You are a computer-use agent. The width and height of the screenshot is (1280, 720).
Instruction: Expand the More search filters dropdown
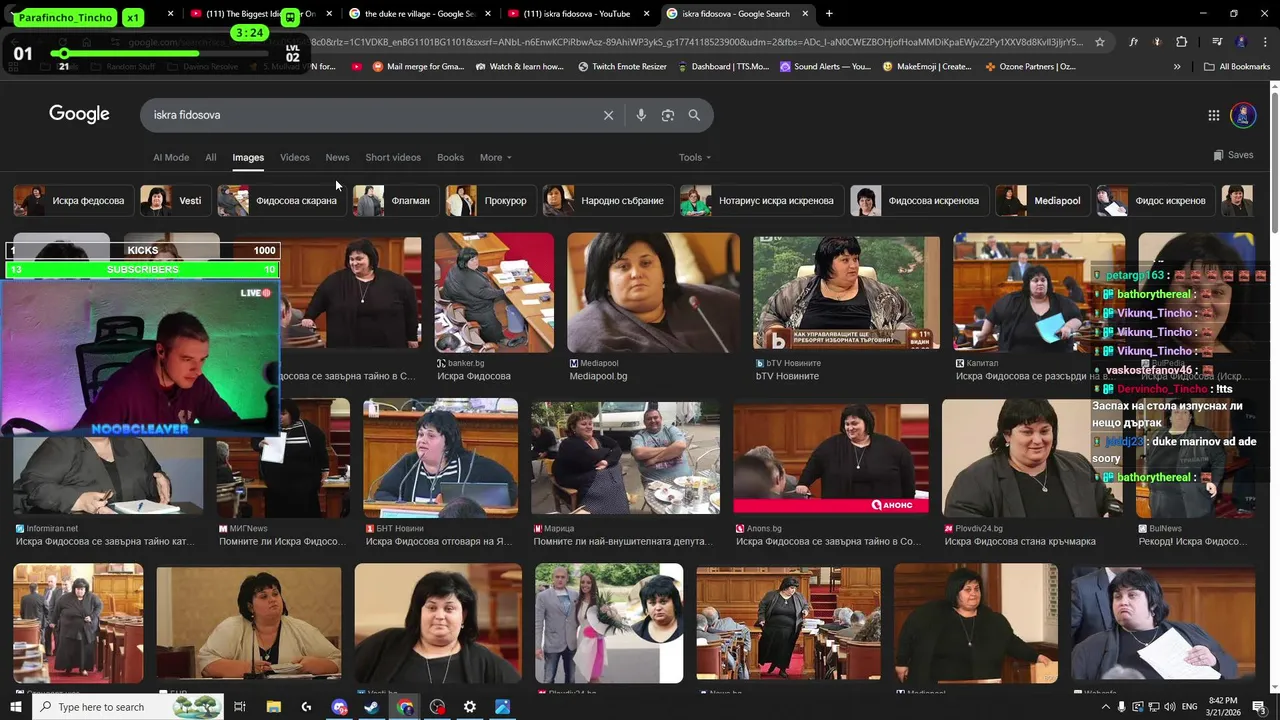pos(495,157)
